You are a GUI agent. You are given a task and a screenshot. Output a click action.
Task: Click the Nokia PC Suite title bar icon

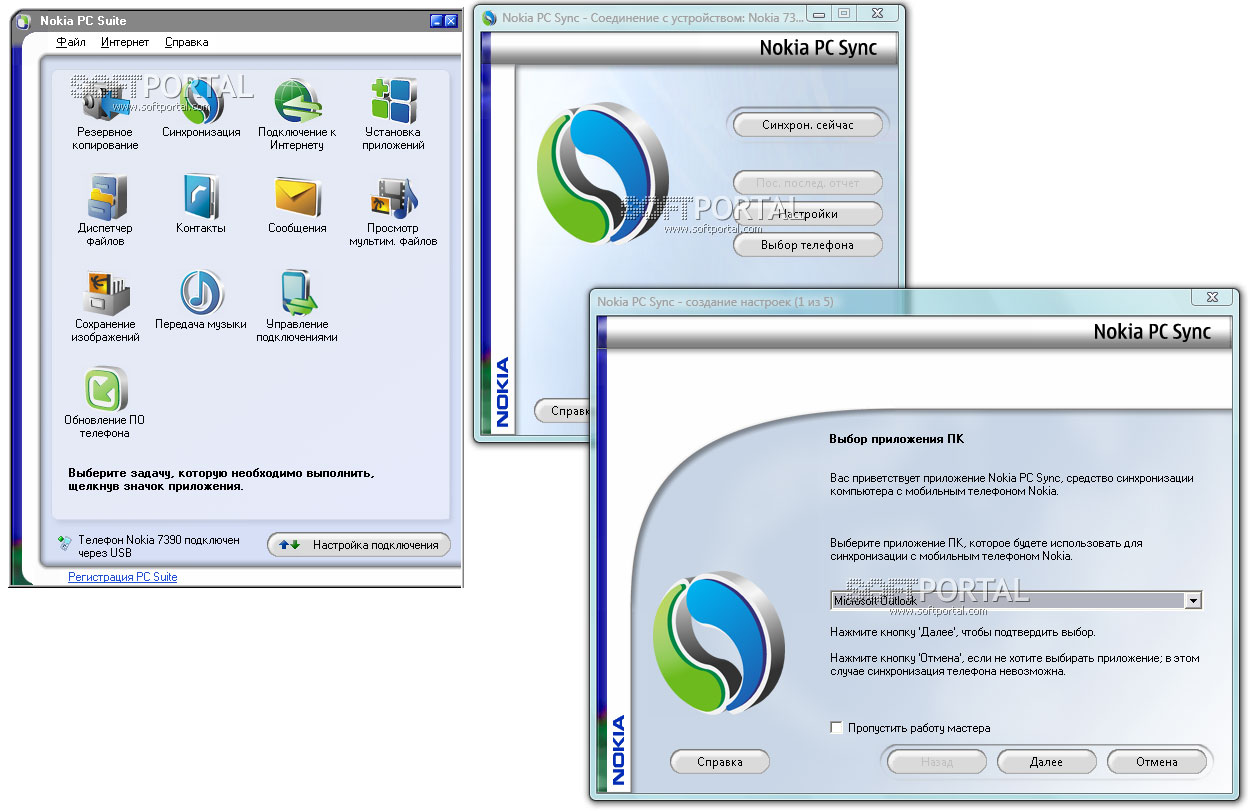(x=23, y=21)
